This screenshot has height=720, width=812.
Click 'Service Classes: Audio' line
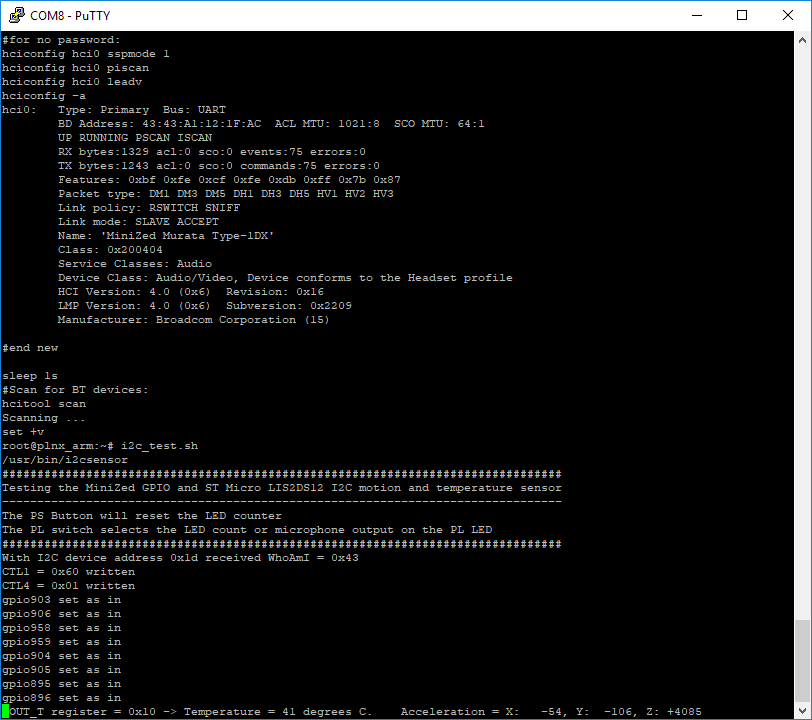coord(135,264)
